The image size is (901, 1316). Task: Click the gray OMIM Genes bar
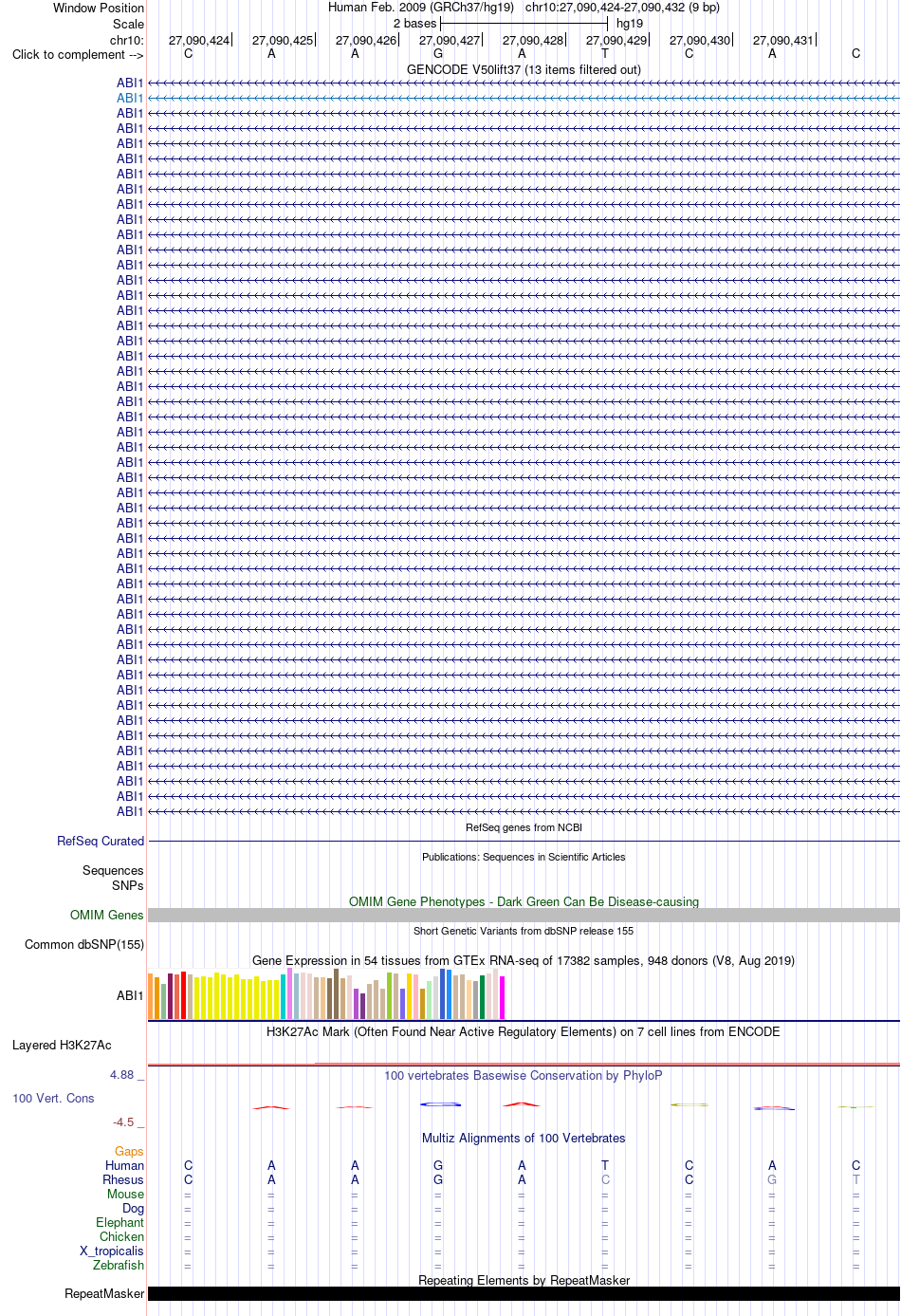pyautogui.click(x=524, y=915)
